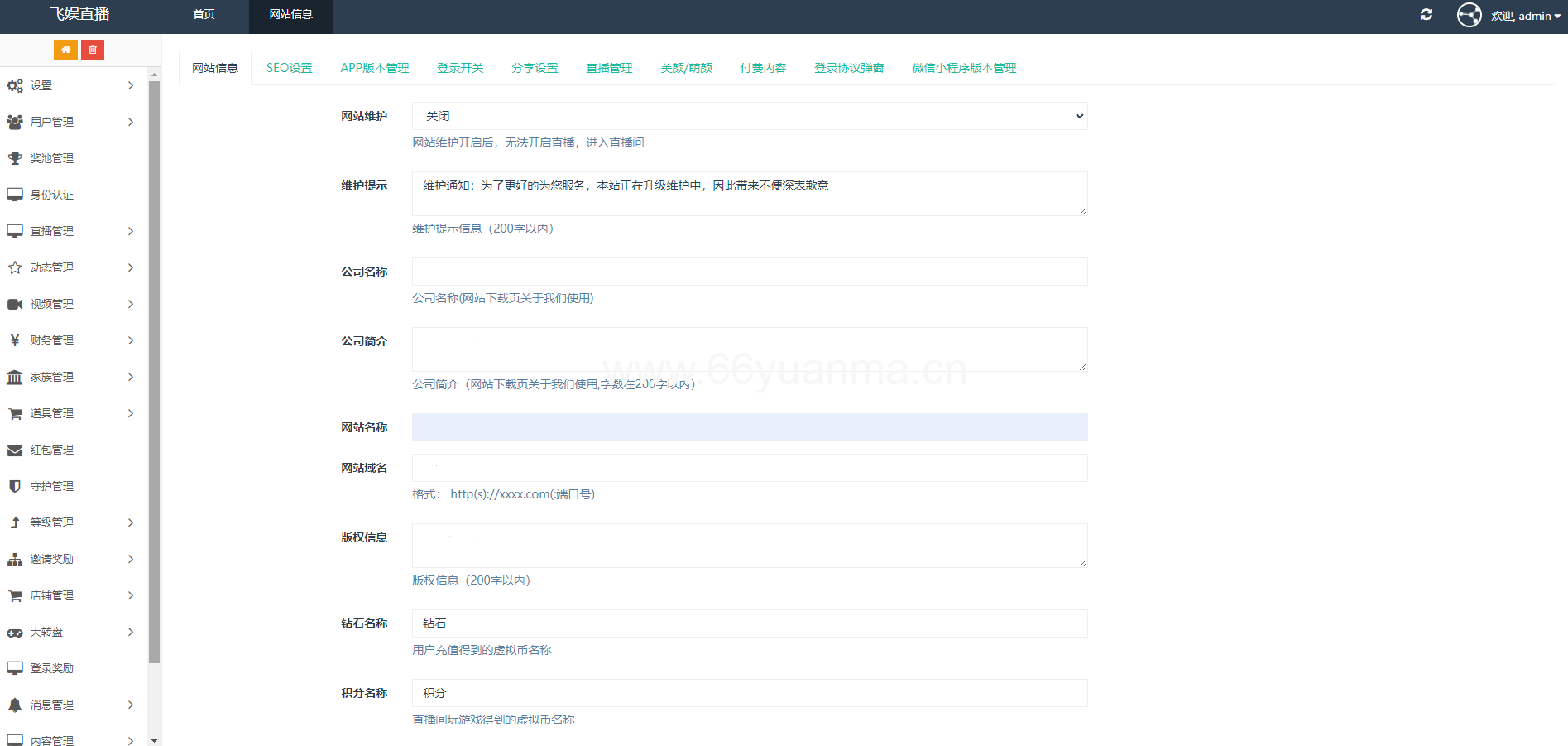The width and height of the screenshot is (1568, 746).
Task: Click the 钻石名称 input containing 钻石
Action: (750, 623)
